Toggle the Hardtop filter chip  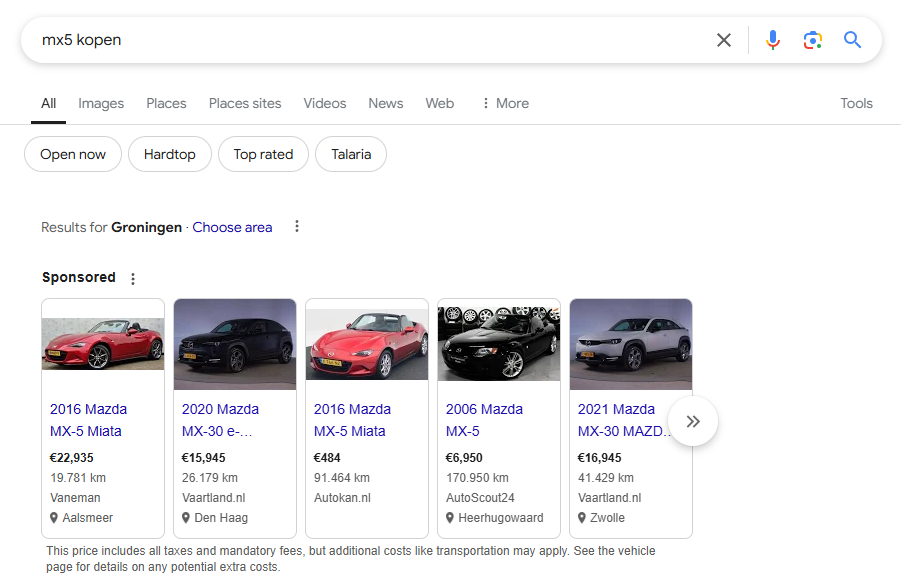[x=169, y=155]
